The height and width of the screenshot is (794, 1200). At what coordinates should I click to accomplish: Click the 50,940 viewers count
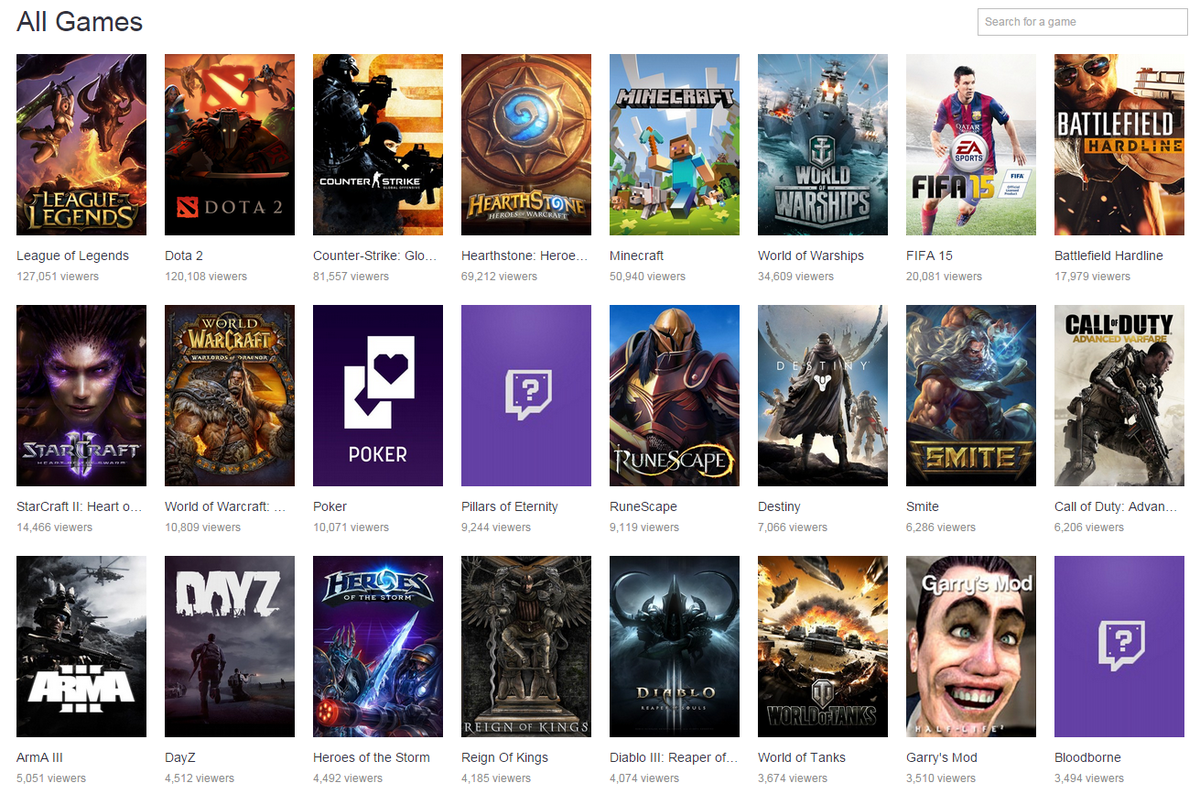click(648, 277)
